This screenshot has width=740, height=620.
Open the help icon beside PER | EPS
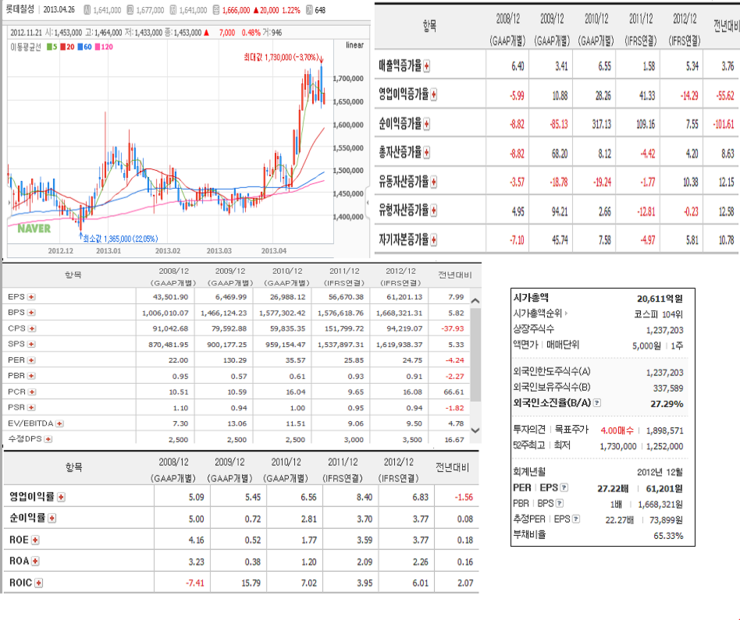(x=564, y=487)
